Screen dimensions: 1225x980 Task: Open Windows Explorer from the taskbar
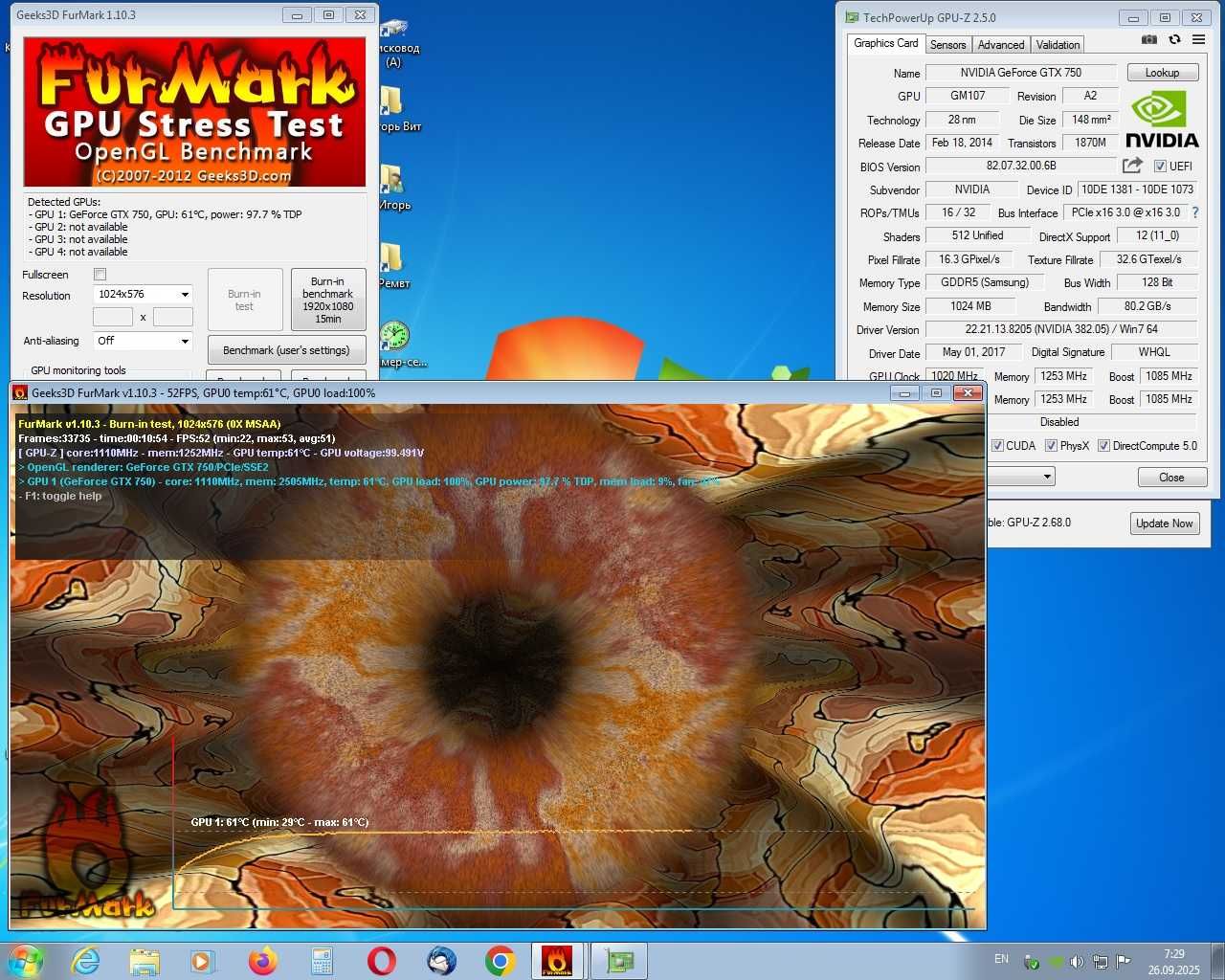click(145, 961)
